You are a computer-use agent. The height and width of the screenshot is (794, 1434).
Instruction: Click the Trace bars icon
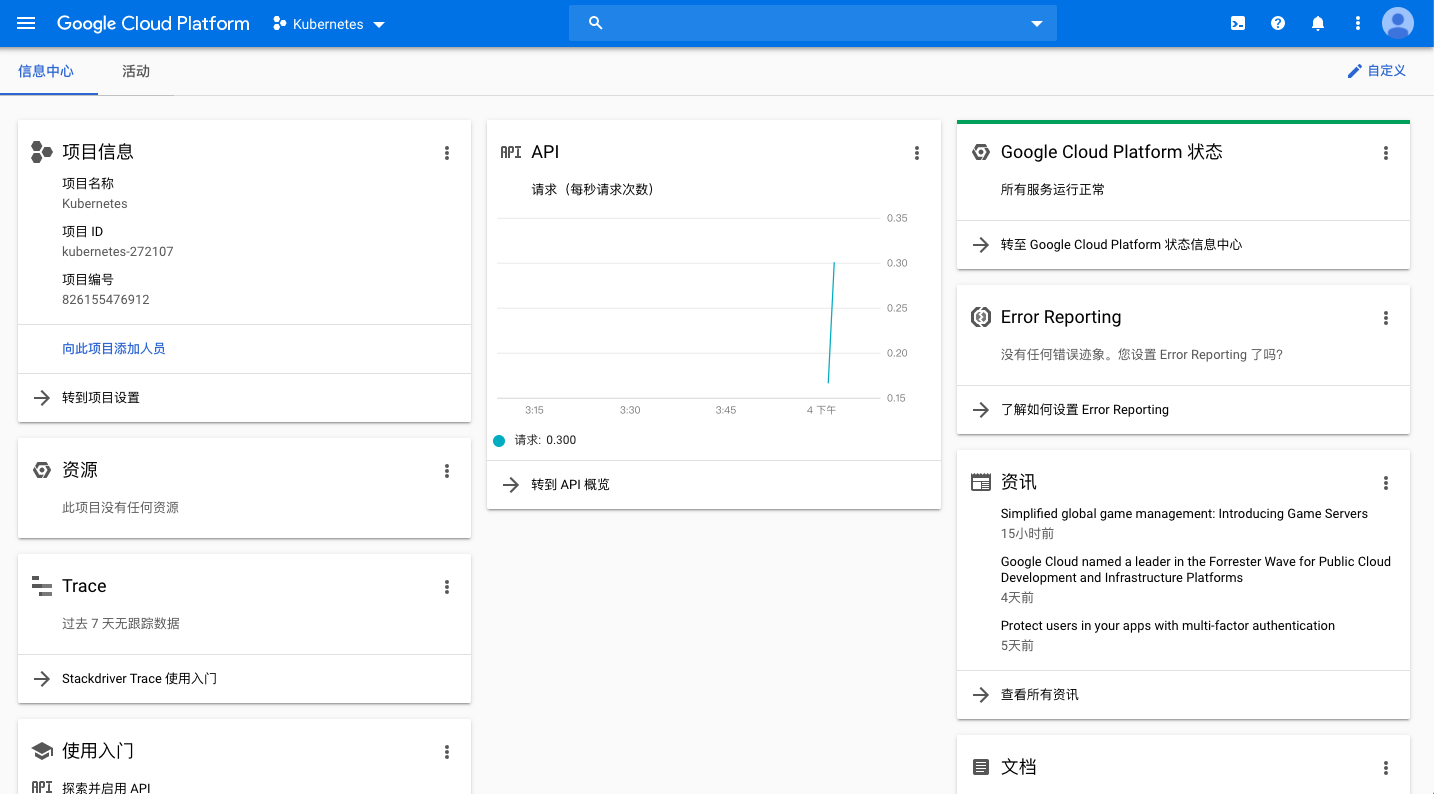41,586
